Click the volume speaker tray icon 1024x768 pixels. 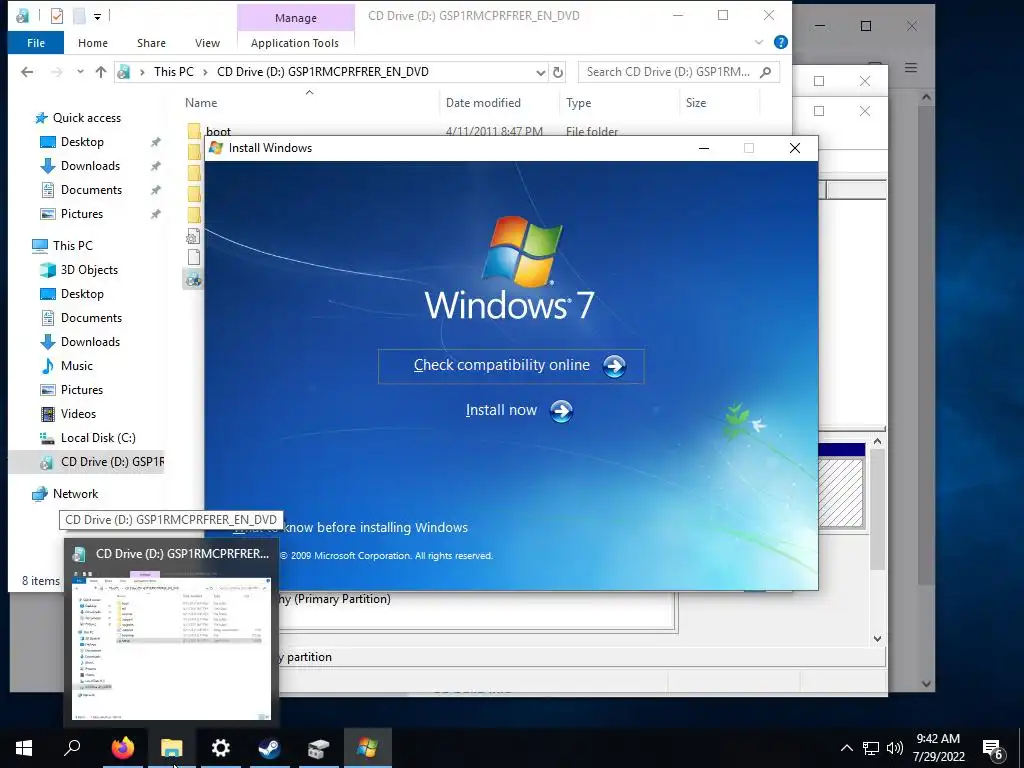[895, 748]
